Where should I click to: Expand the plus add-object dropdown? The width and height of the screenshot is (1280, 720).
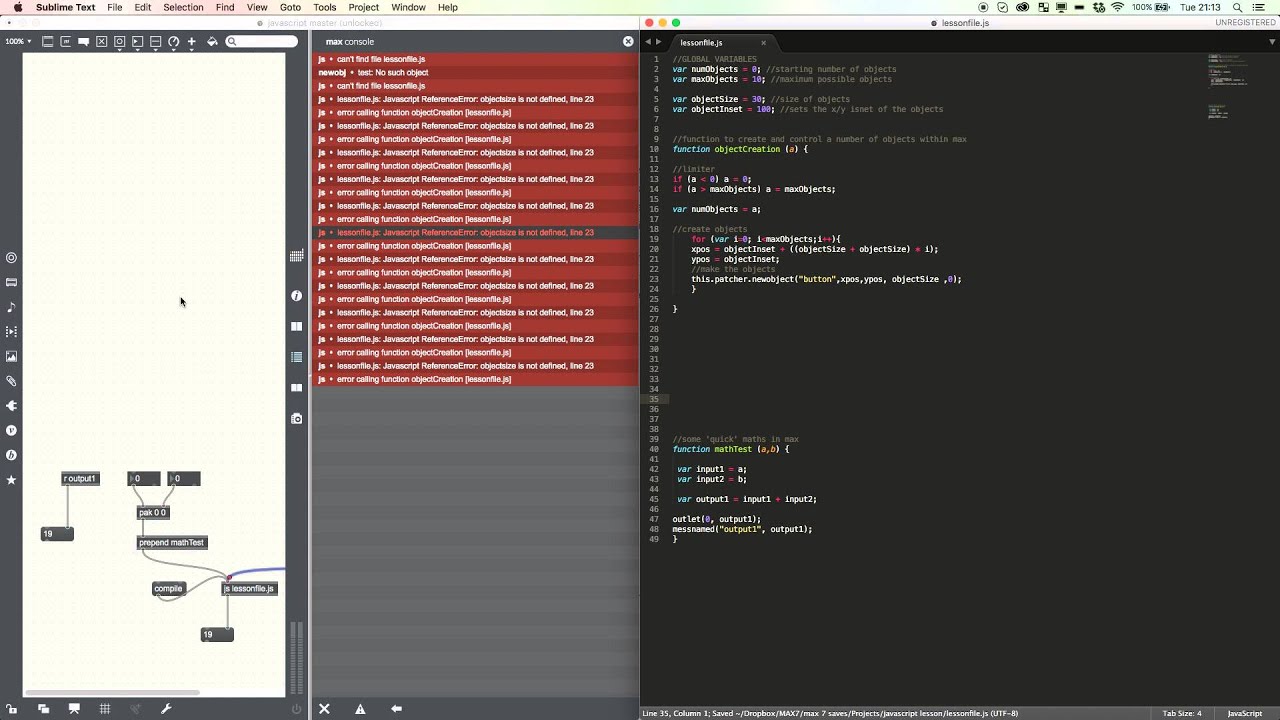(x=191, y=42)
